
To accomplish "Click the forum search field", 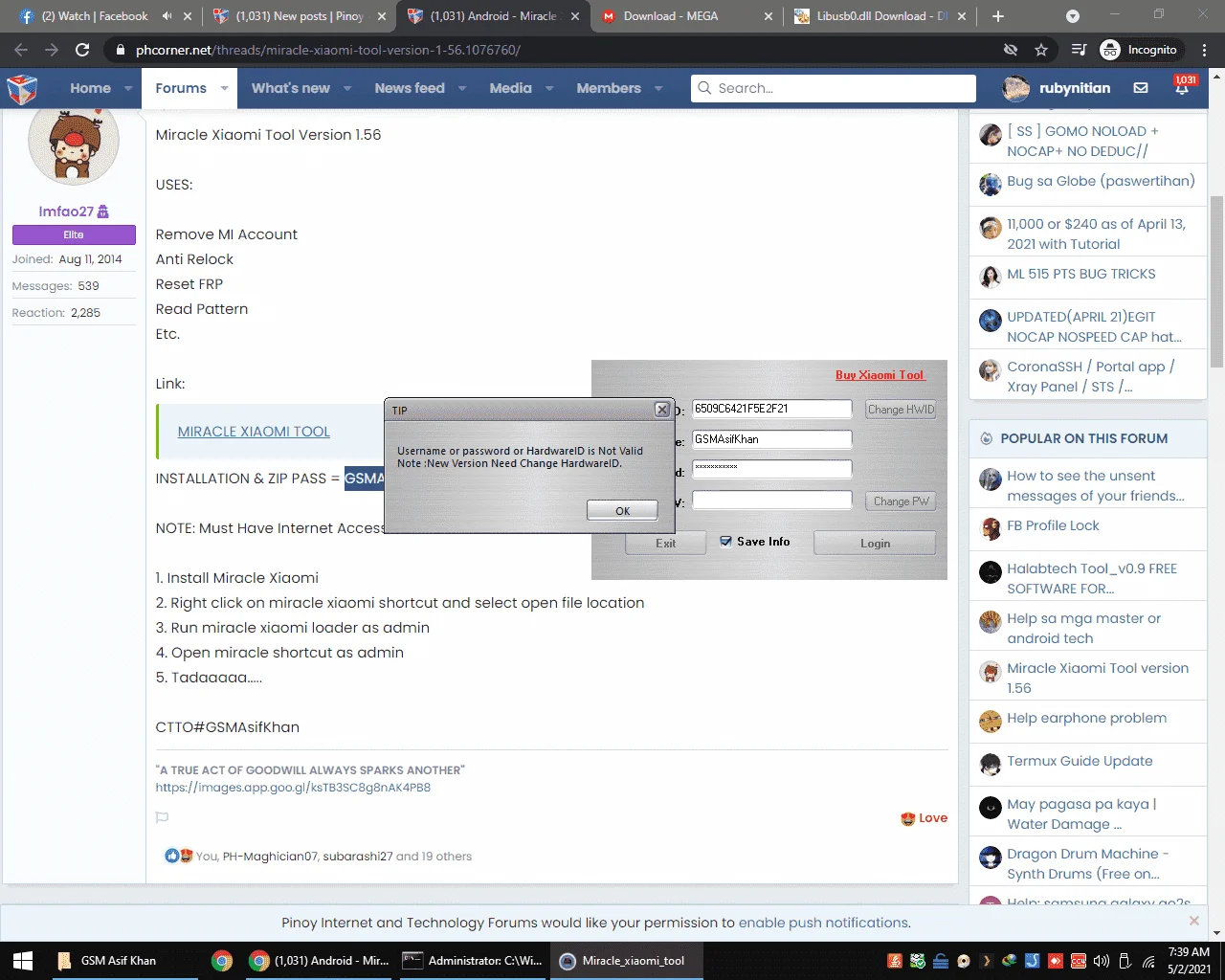I will coord(834,88).
